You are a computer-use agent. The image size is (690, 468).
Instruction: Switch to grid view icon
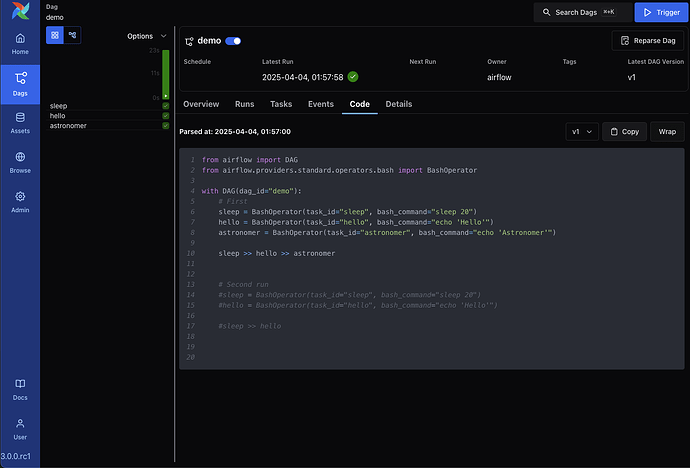(x=55, y=35)
